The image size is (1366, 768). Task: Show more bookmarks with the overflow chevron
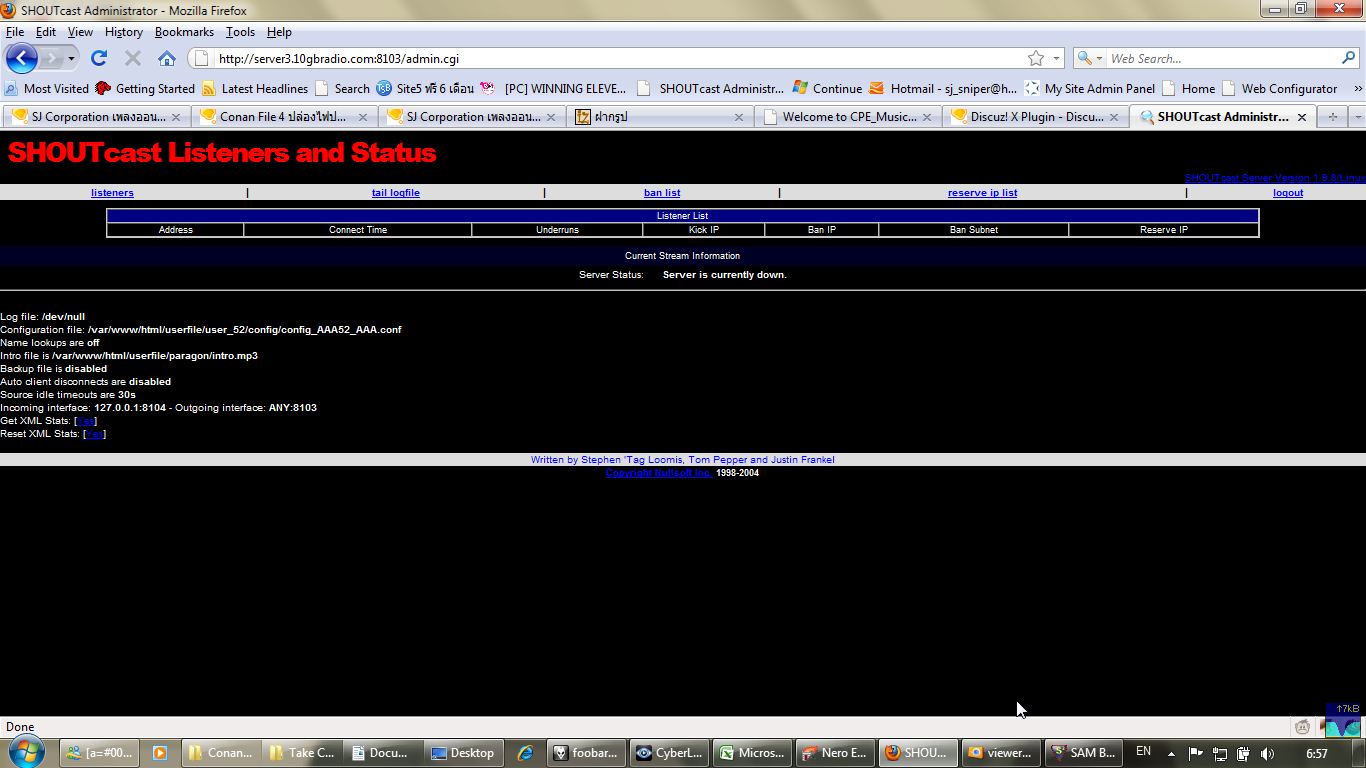point(1357,88)
